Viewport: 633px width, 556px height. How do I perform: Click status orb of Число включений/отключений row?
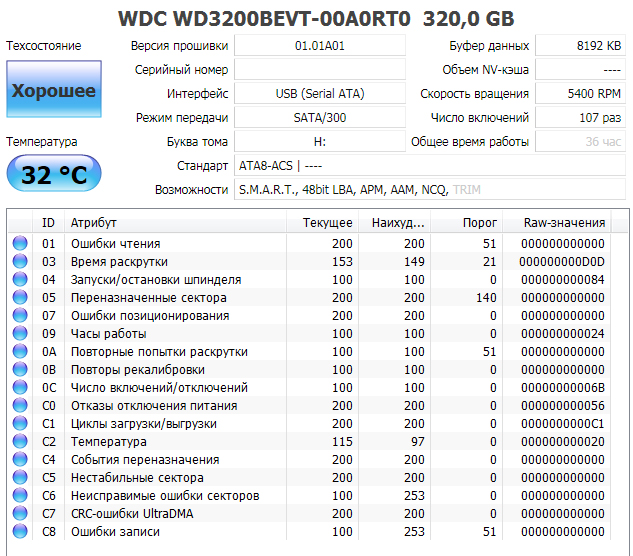click(20, 388)
